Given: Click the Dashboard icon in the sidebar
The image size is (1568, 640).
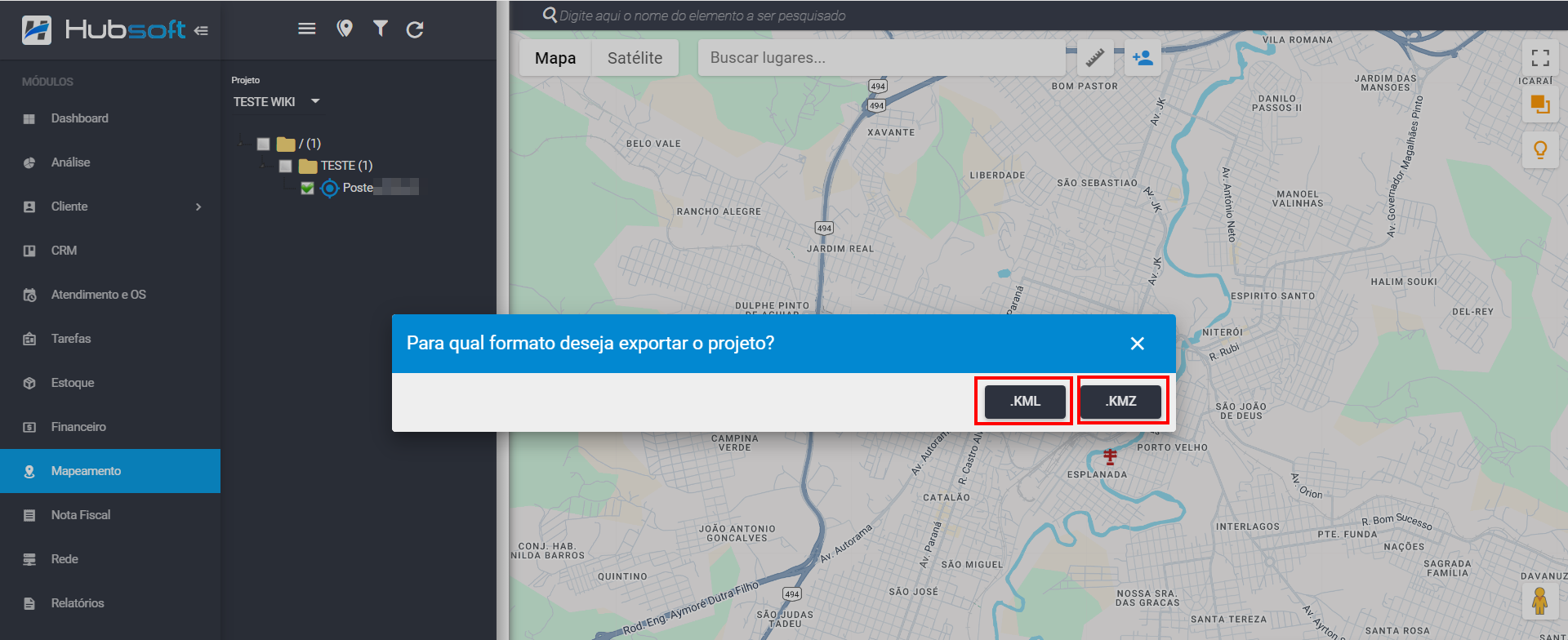Looking at the screenshot, I should 29,119.
